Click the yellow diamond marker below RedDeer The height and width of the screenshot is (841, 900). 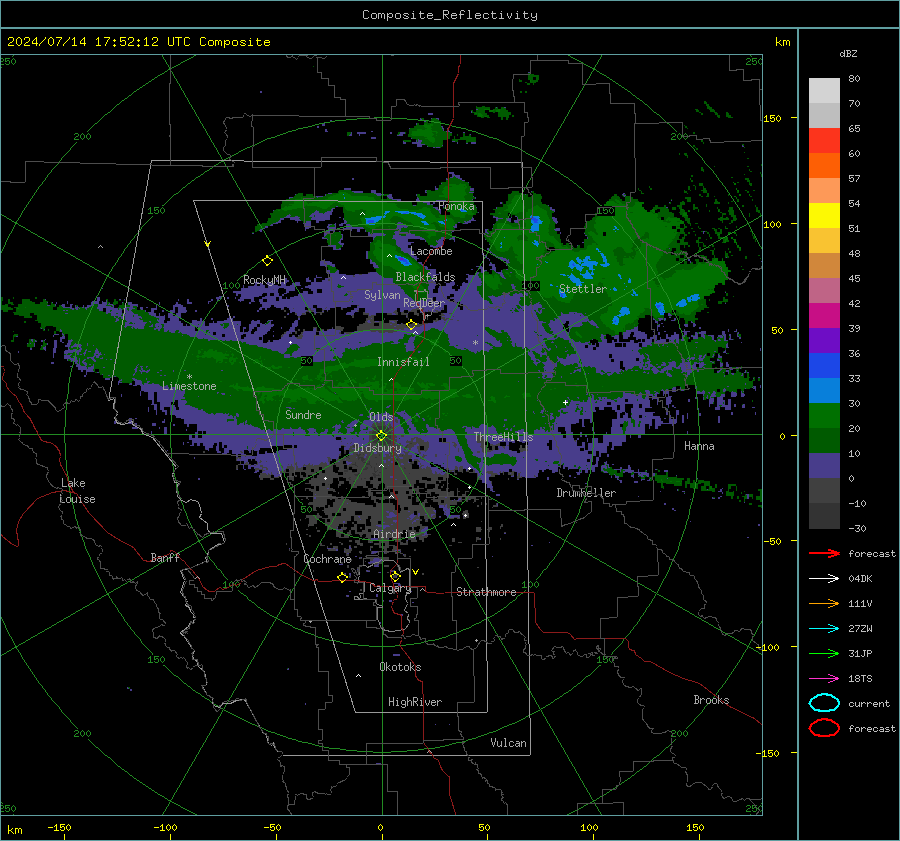click(412, 325)
